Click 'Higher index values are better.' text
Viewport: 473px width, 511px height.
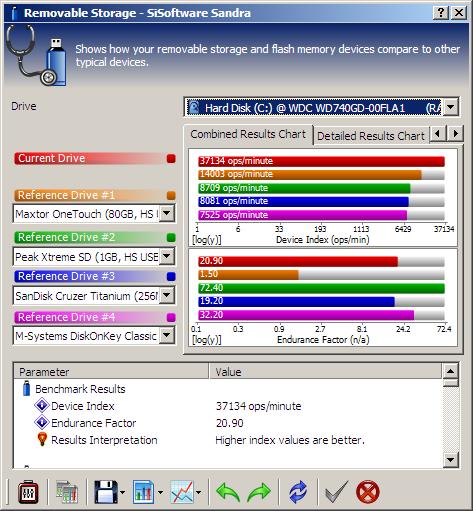pyautogui.click(x=290, y=440)
